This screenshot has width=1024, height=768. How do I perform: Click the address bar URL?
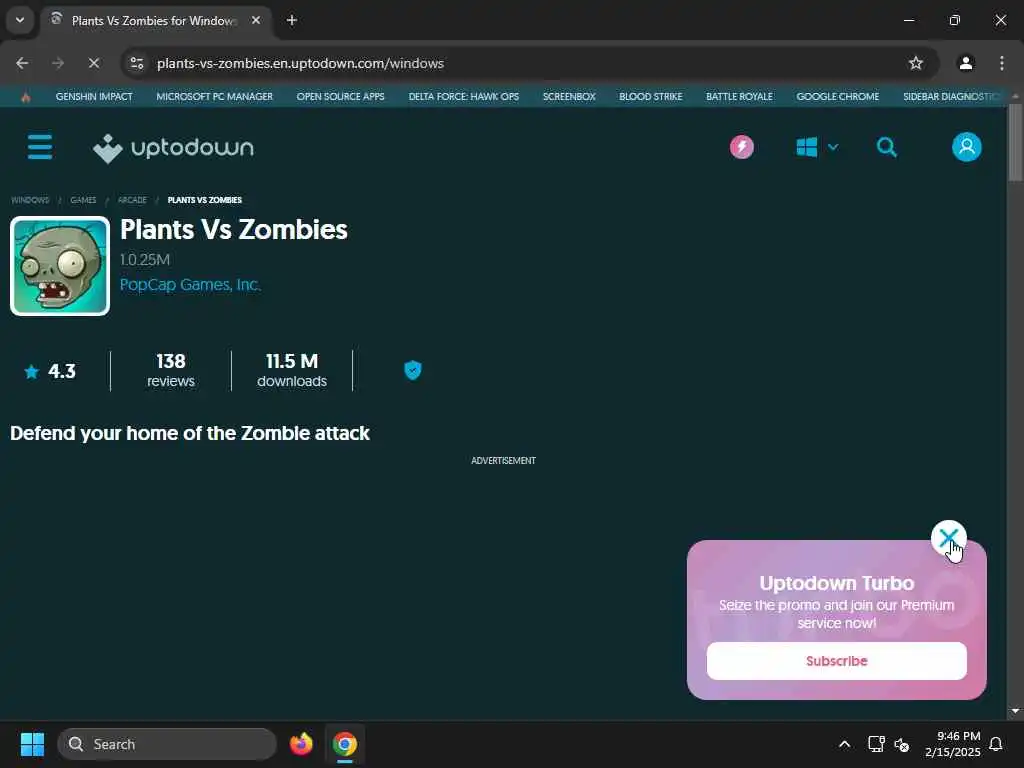click(300, 63)
